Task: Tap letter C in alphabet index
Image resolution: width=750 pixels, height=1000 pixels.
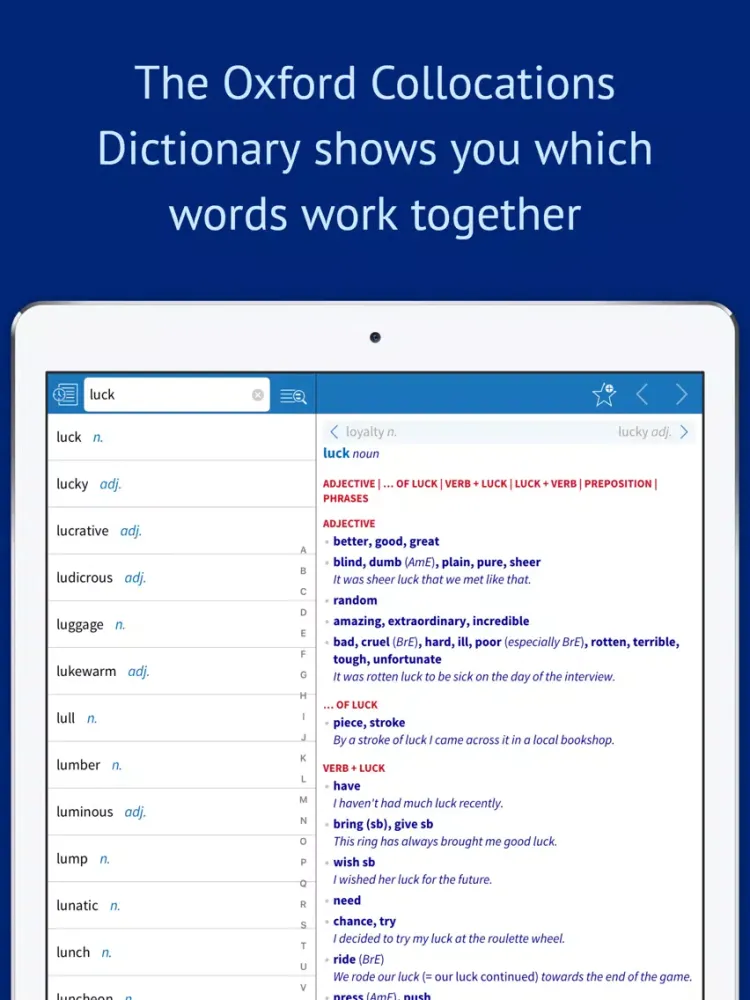Action: 304,592
